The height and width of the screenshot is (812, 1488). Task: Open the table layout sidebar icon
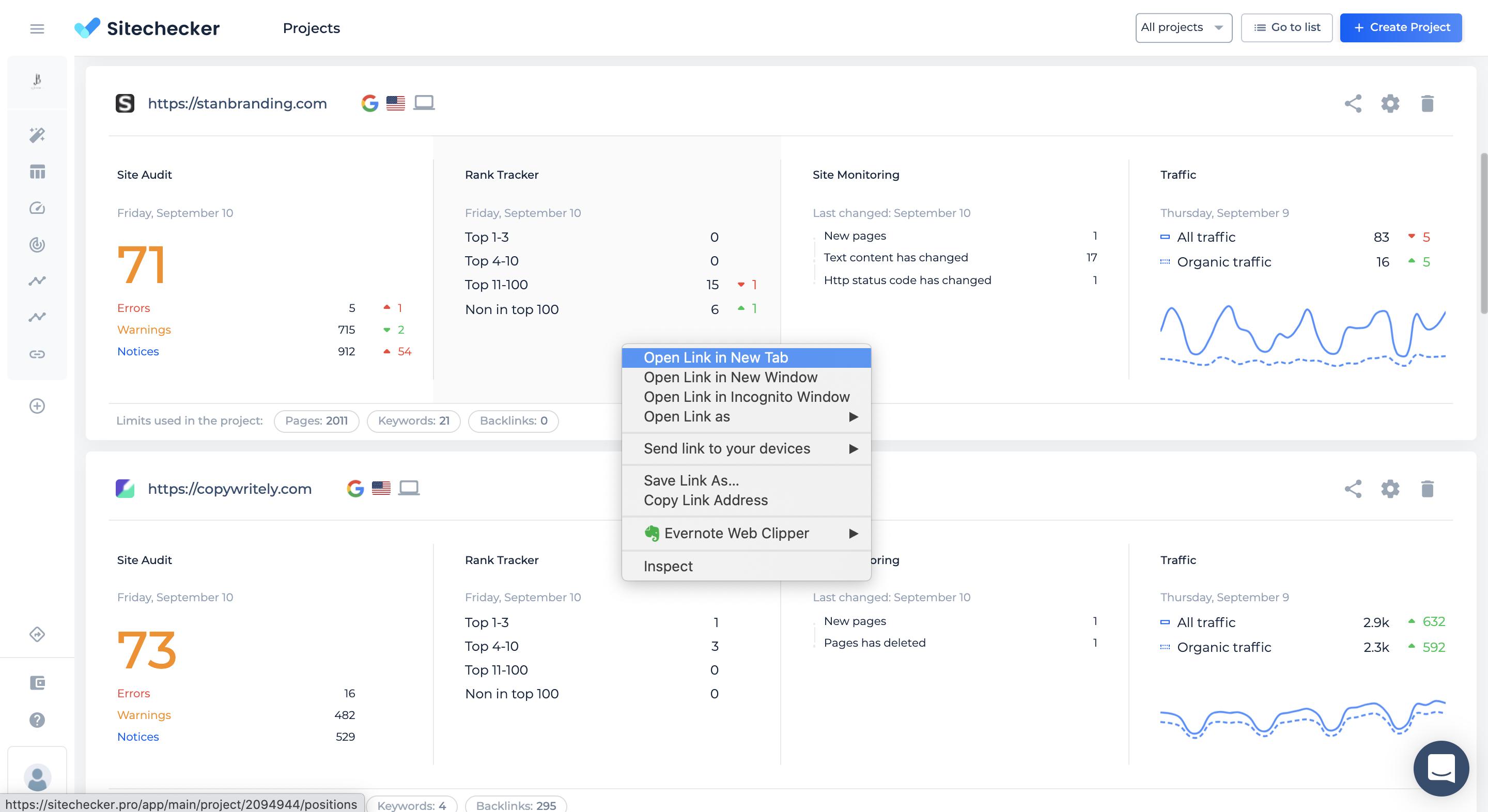pyautogui.click(x=37, y=171)
